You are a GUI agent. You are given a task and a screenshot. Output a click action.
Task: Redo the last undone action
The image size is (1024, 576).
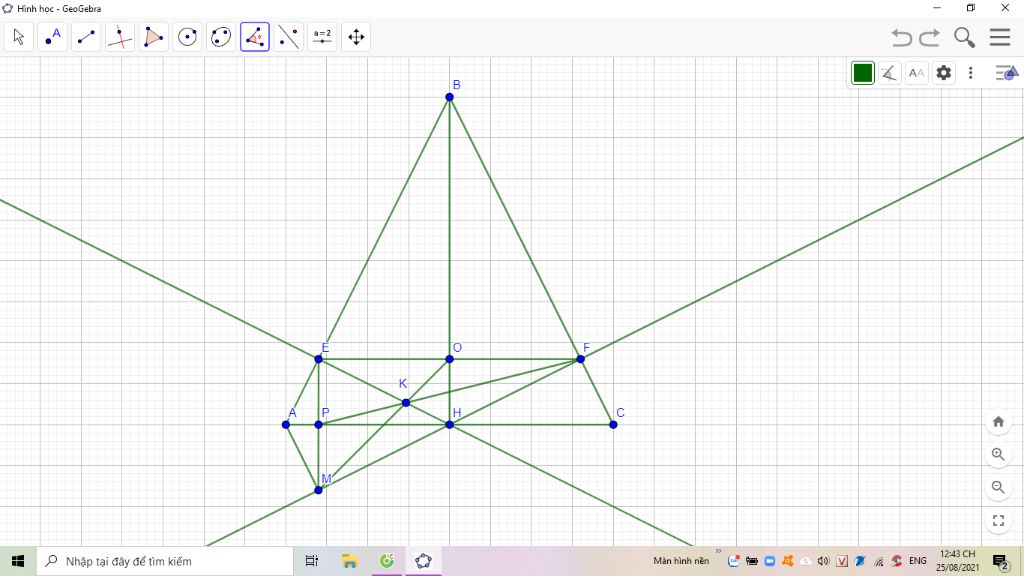pos(929,37)
